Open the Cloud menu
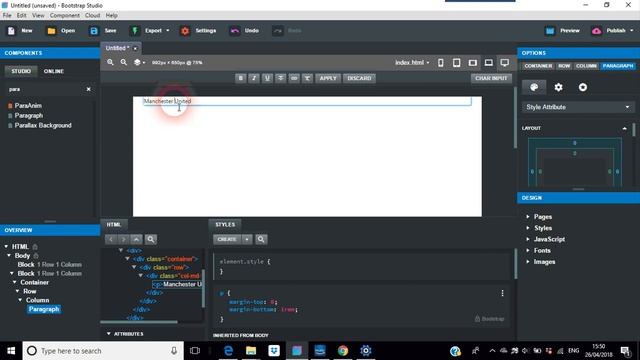Image resolution: width=640 pixels, height=360 pixels. click(93, 16)
